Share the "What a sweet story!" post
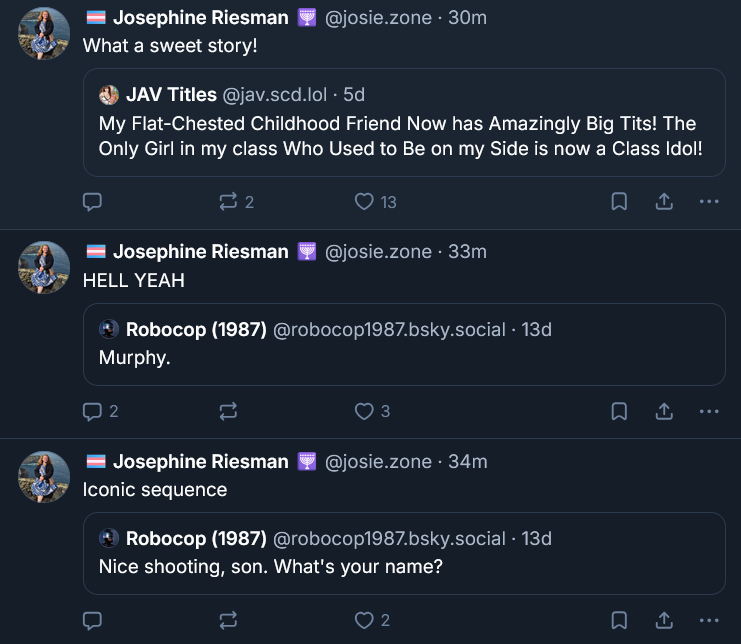The image size is (741, 644). (664, 202)
